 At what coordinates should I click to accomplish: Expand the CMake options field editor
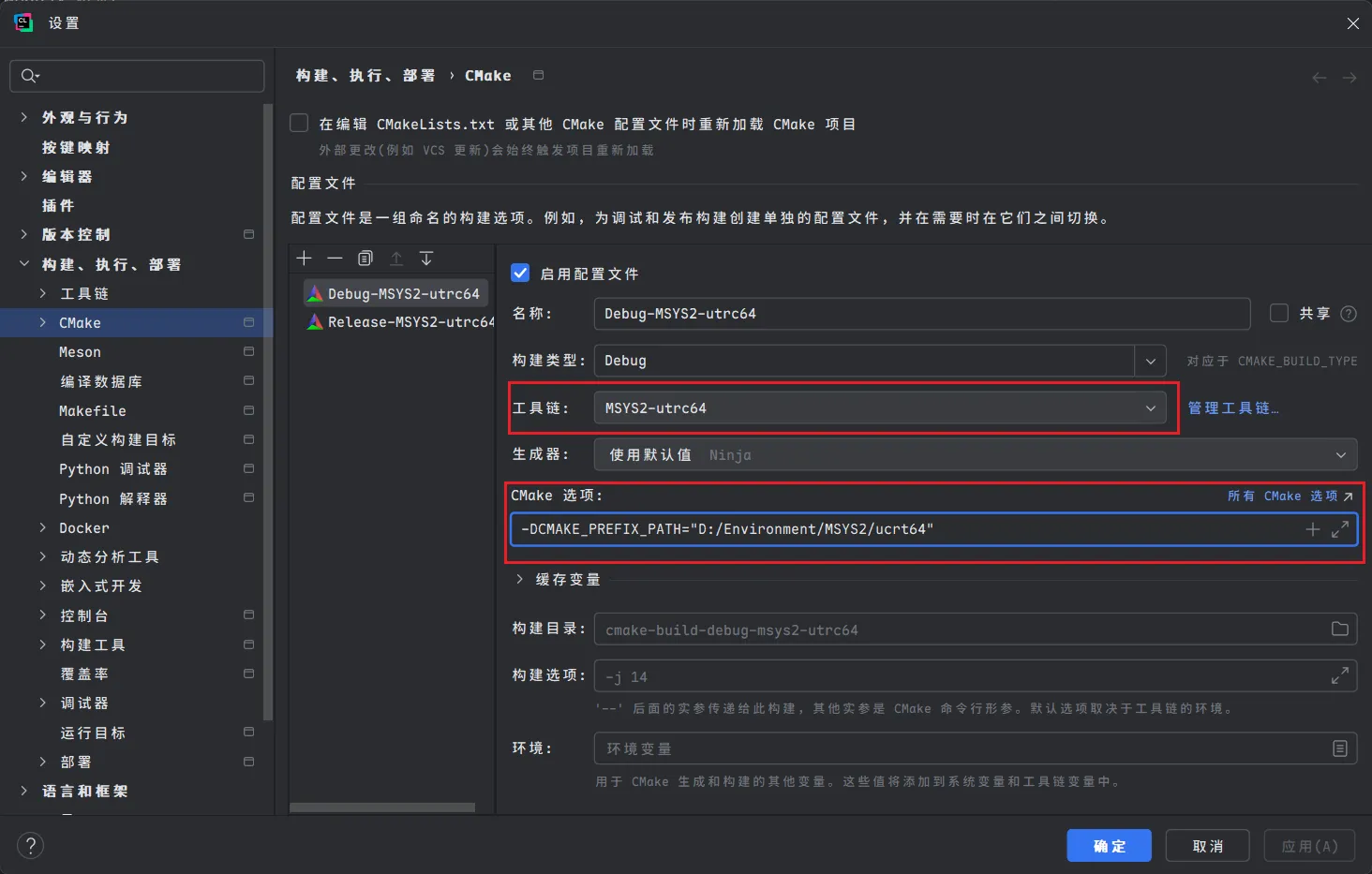(1340, 528)
